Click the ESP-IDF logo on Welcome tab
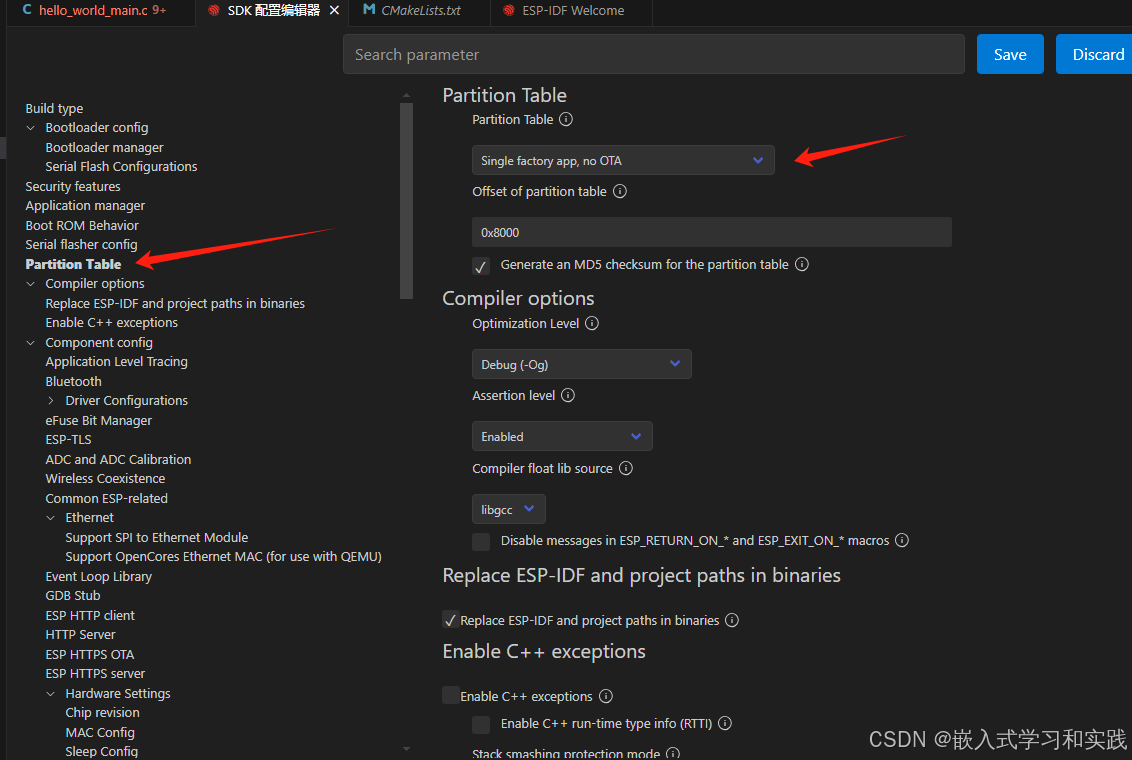1132x760 pixels. [509, 10]
